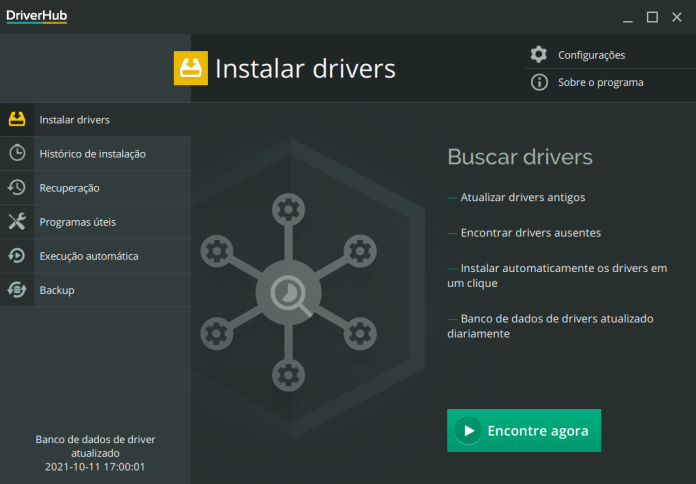This screenshot has height=484, width=696.
Task: Click the Instalar drivers sidebar tray icon
Action: [x=17, y=119]
